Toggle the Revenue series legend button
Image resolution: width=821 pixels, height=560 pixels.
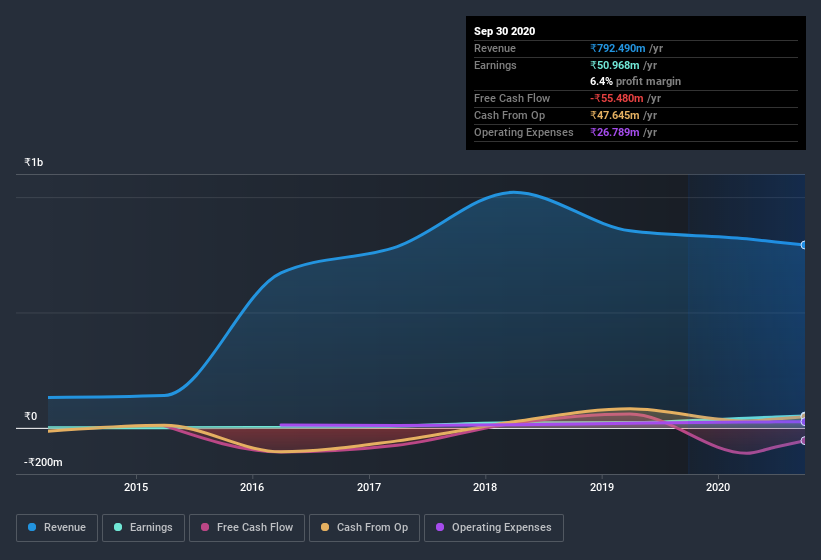click(57, 527)
